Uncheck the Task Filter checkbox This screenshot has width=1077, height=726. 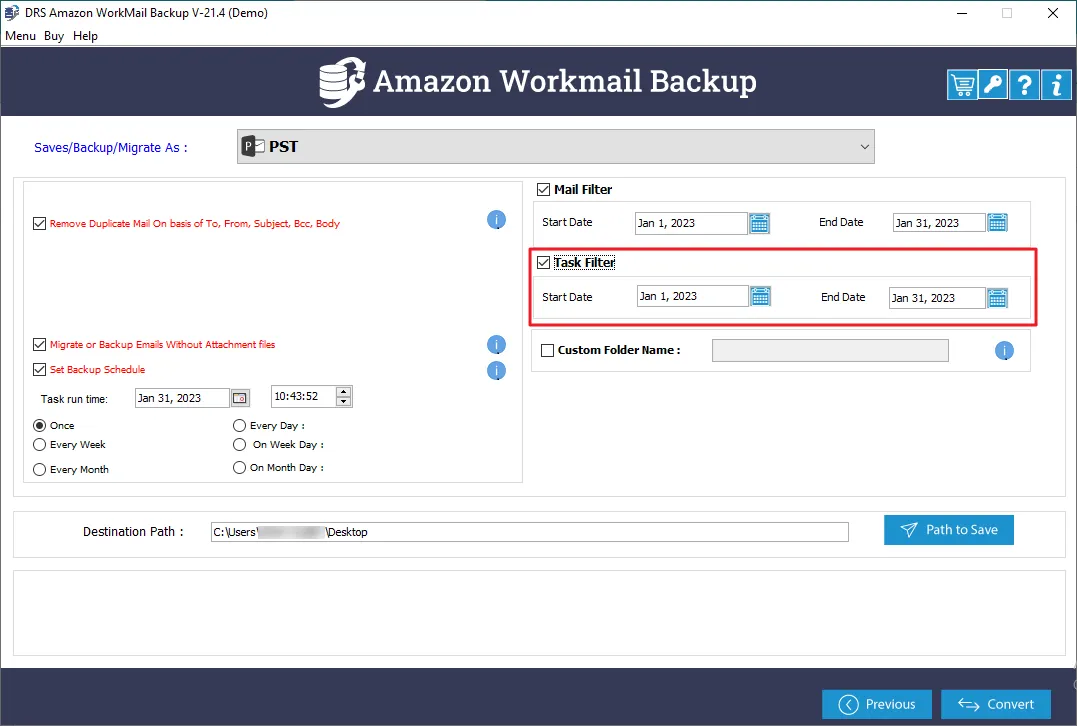coord(543,262)
